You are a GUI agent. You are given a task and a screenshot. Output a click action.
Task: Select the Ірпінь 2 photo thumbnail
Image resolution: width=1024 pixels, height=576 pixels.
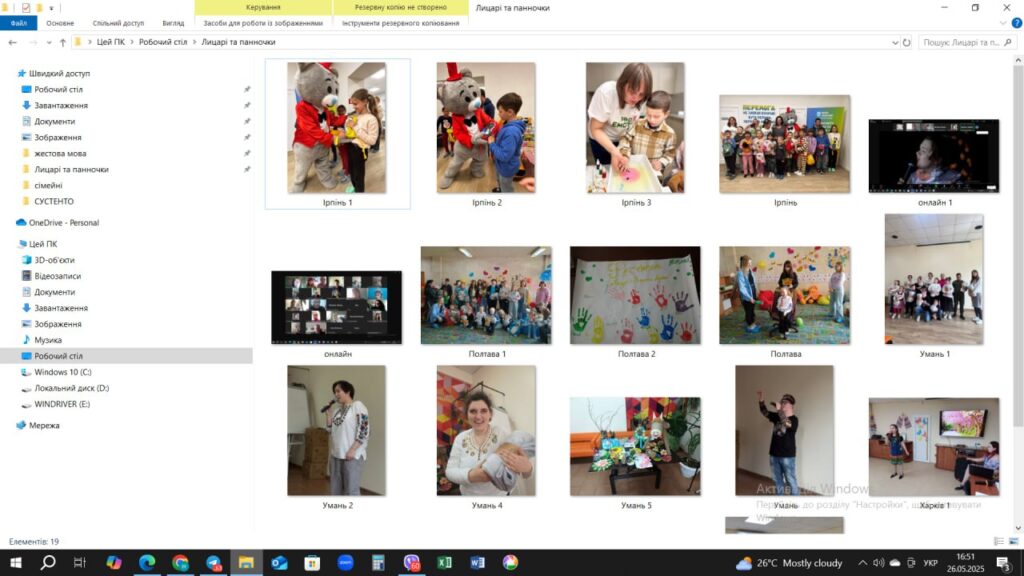pos(487,128)
